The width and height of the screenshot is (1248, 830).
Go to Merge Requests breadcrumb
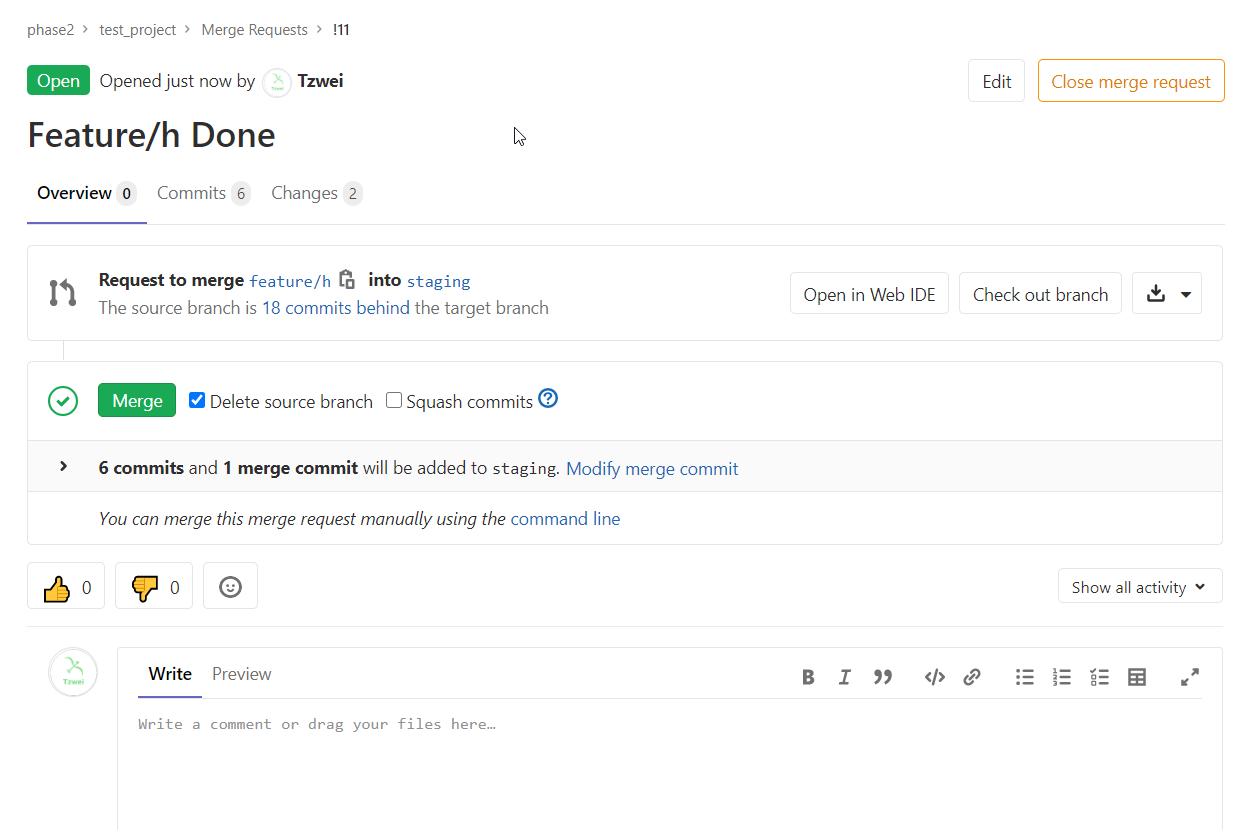255,30
